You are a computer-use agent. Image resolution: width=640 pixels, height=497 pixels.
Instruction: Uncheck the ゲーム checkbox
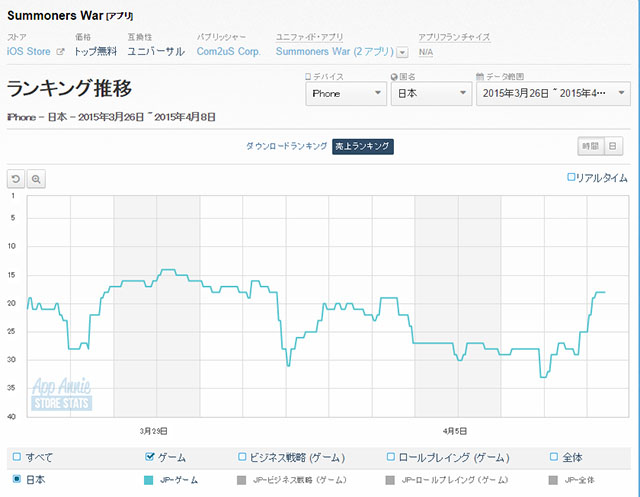(149, 457)
